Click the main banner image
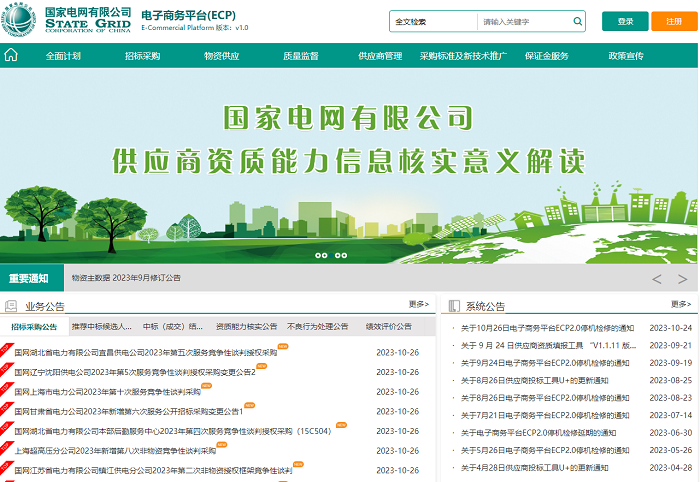 pos(349,166)
